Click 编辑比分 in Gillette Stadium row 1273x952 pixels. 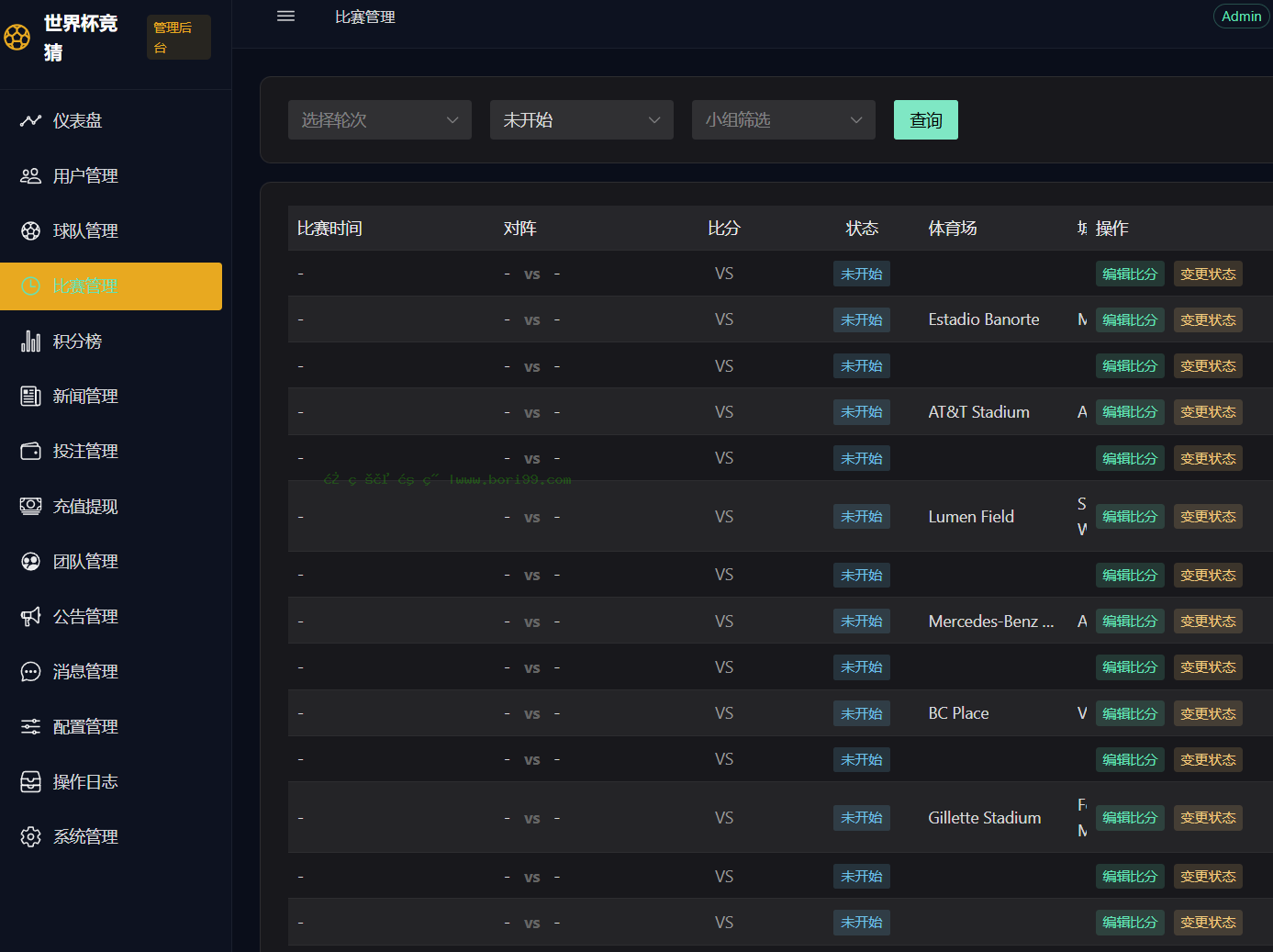(1130, 818)
